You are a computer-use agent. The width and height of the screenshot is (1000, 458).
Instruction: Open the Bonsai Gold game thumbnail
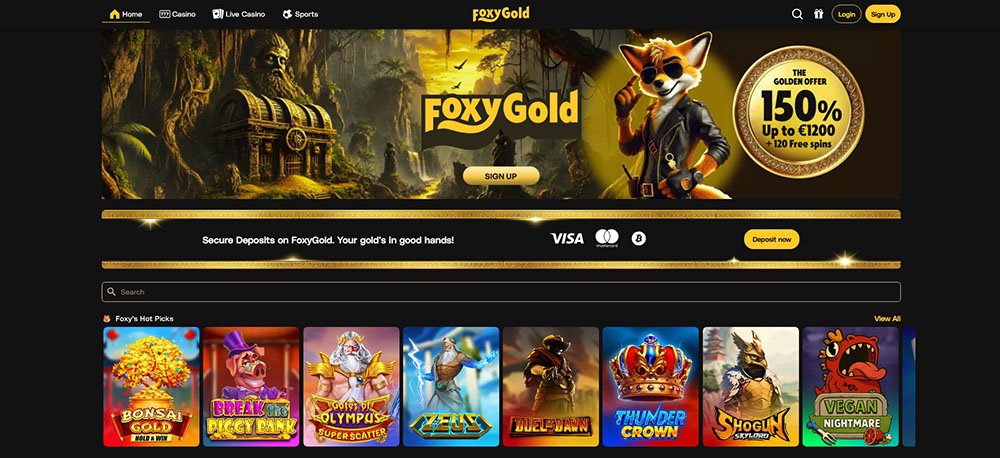point(151,387)
